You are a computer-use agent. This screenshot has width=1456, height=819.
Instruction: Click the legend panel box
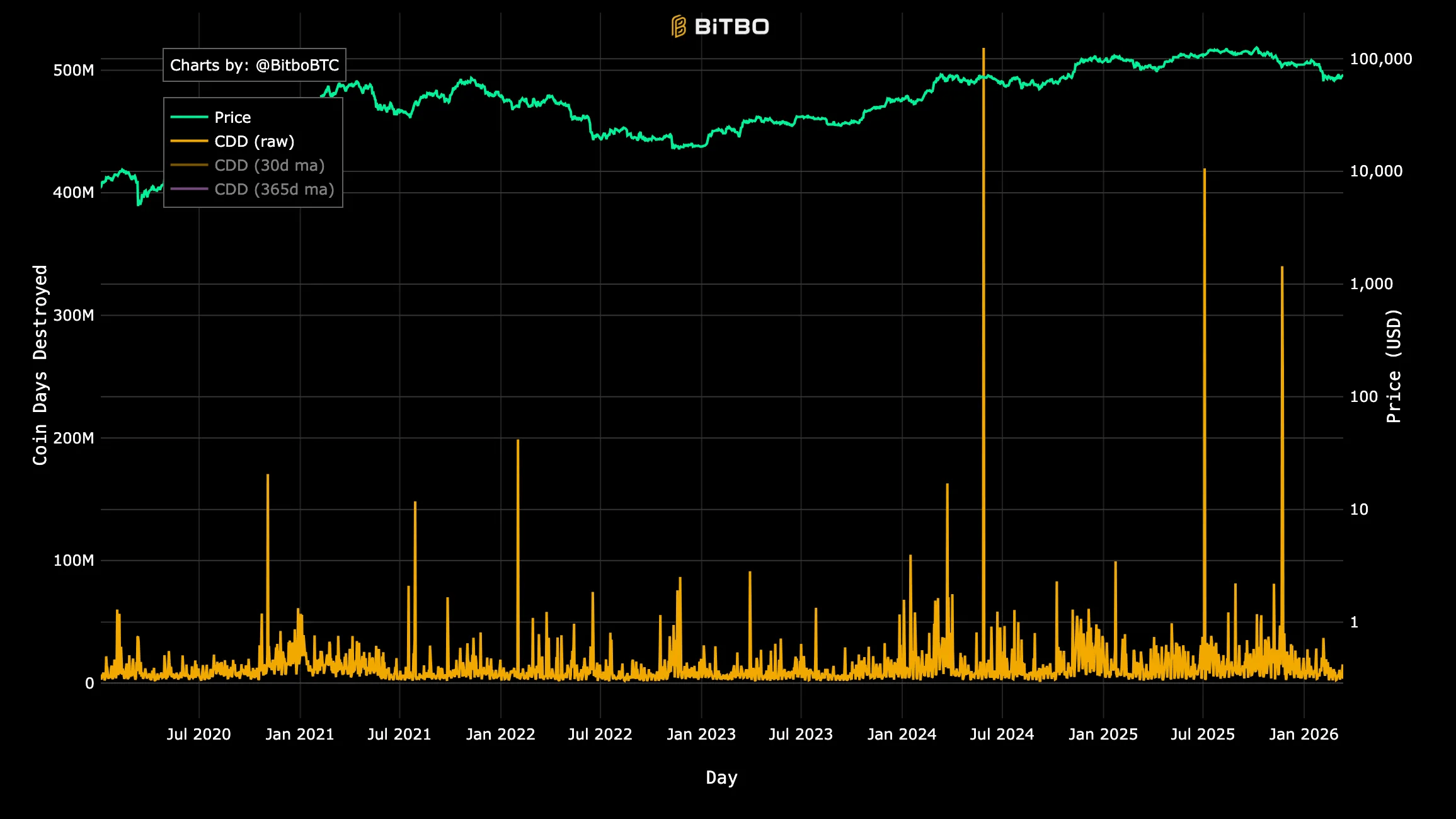[x=253, y=151]
